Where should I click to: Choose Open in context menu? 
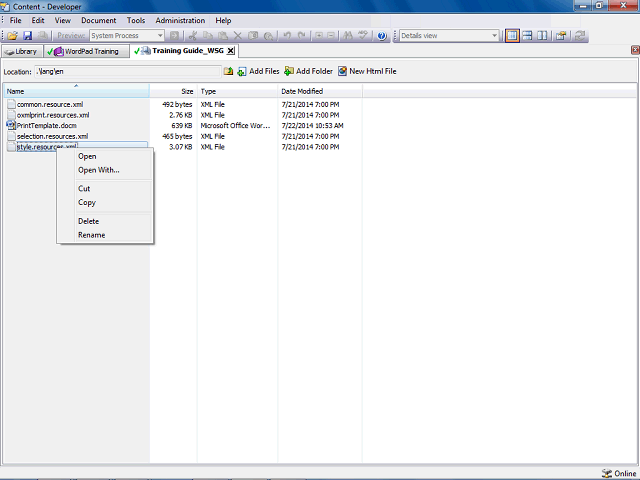[x=87, y=156]
